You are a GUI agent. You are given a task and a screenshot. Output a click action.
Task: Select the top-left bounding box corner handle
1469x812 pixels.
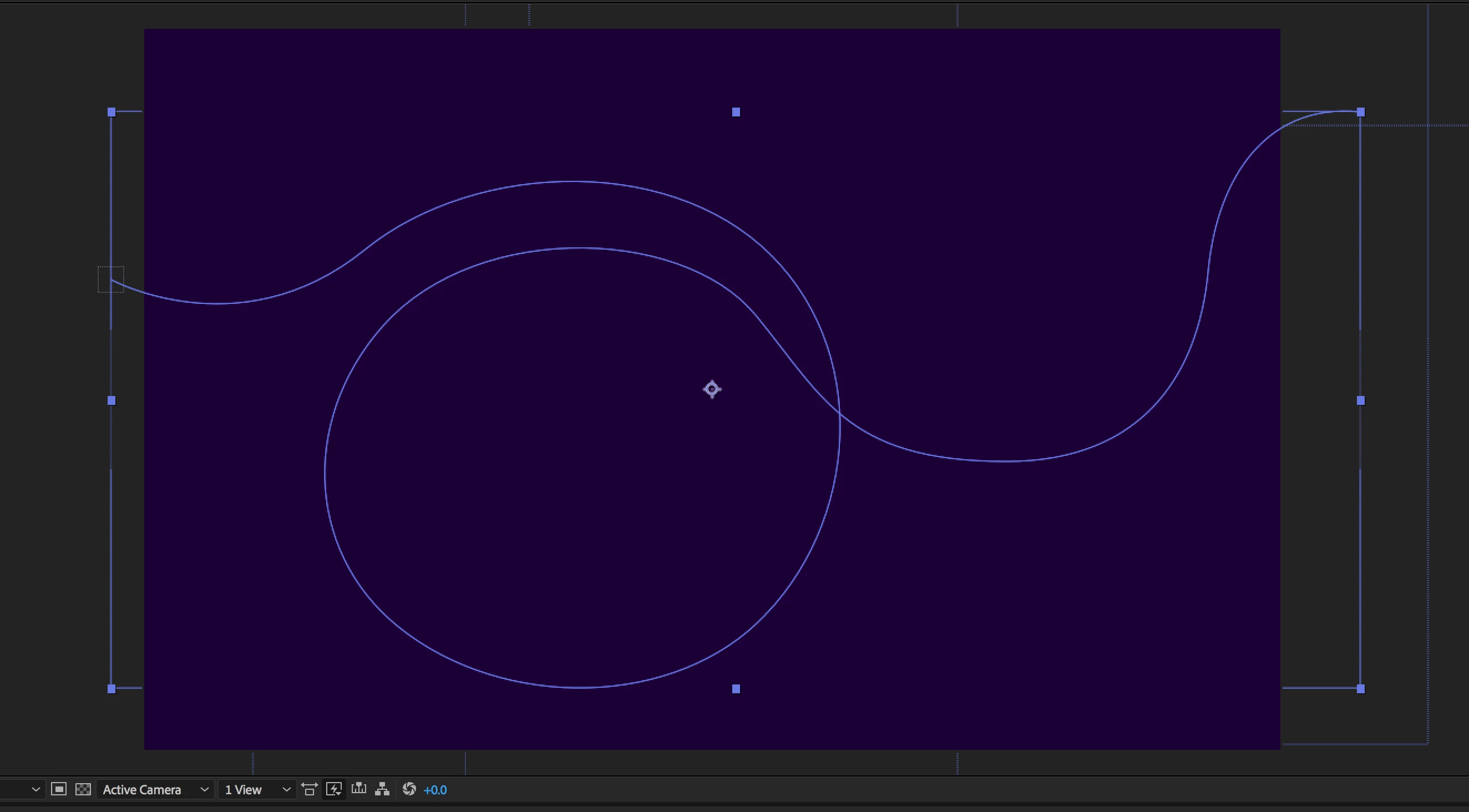pyautogui.click(x=112, y=113)
